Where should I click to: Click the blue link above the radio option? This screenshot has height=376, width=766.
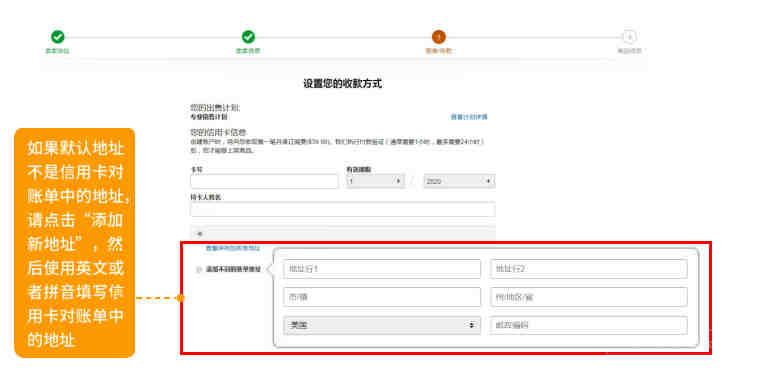233,249
